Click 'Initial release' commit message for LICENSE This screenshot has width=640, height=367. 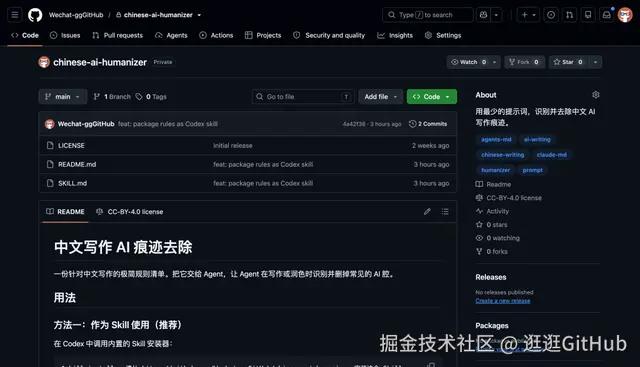(233, 146)
